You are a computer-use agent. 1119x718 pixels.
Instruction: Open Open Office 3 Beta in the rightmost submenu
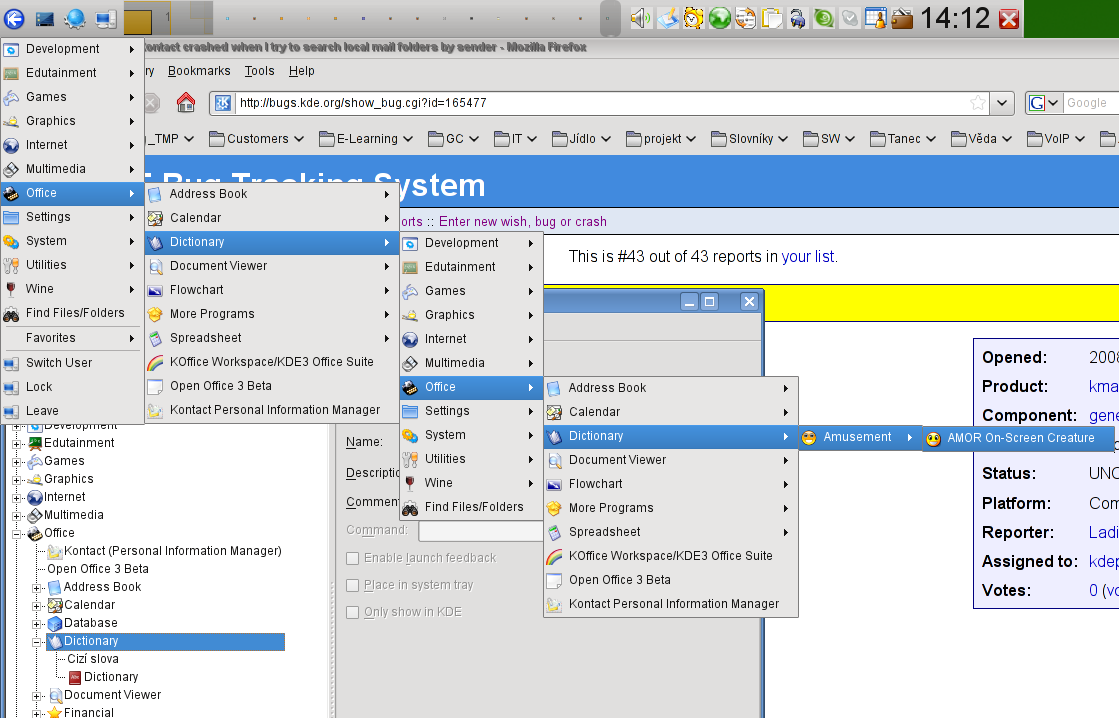click(x=671, y=580)
